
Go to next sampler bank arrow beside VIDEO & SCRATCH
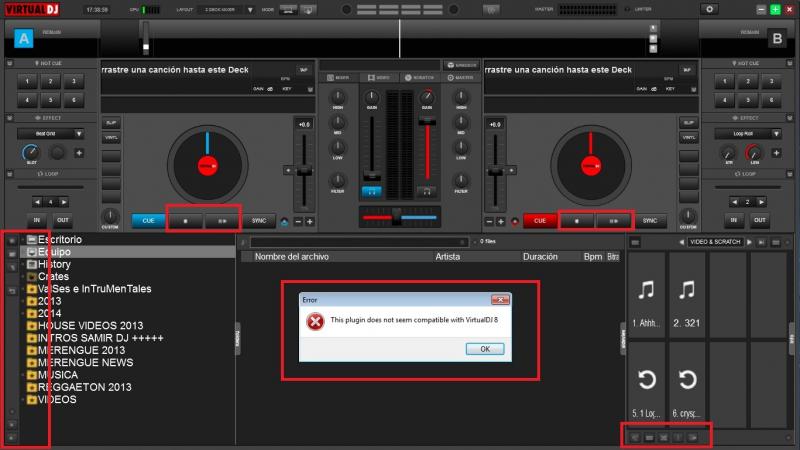tap(749, 242)
